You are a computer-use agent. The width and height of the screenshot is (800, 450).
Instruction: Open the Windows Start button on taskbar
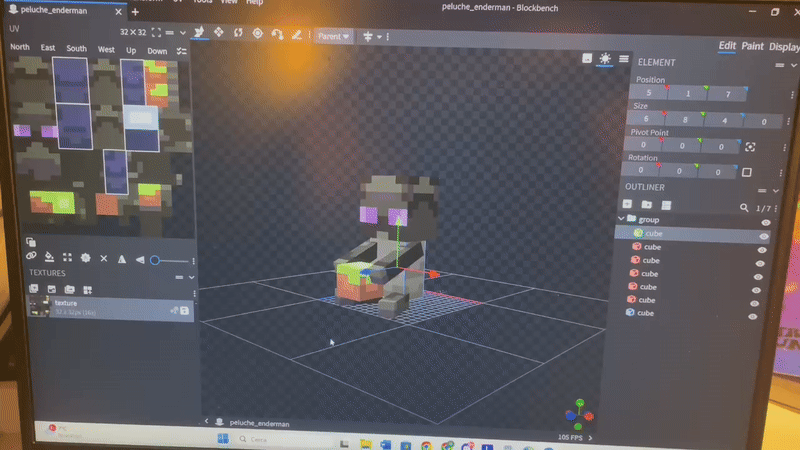tap(223, 439)
